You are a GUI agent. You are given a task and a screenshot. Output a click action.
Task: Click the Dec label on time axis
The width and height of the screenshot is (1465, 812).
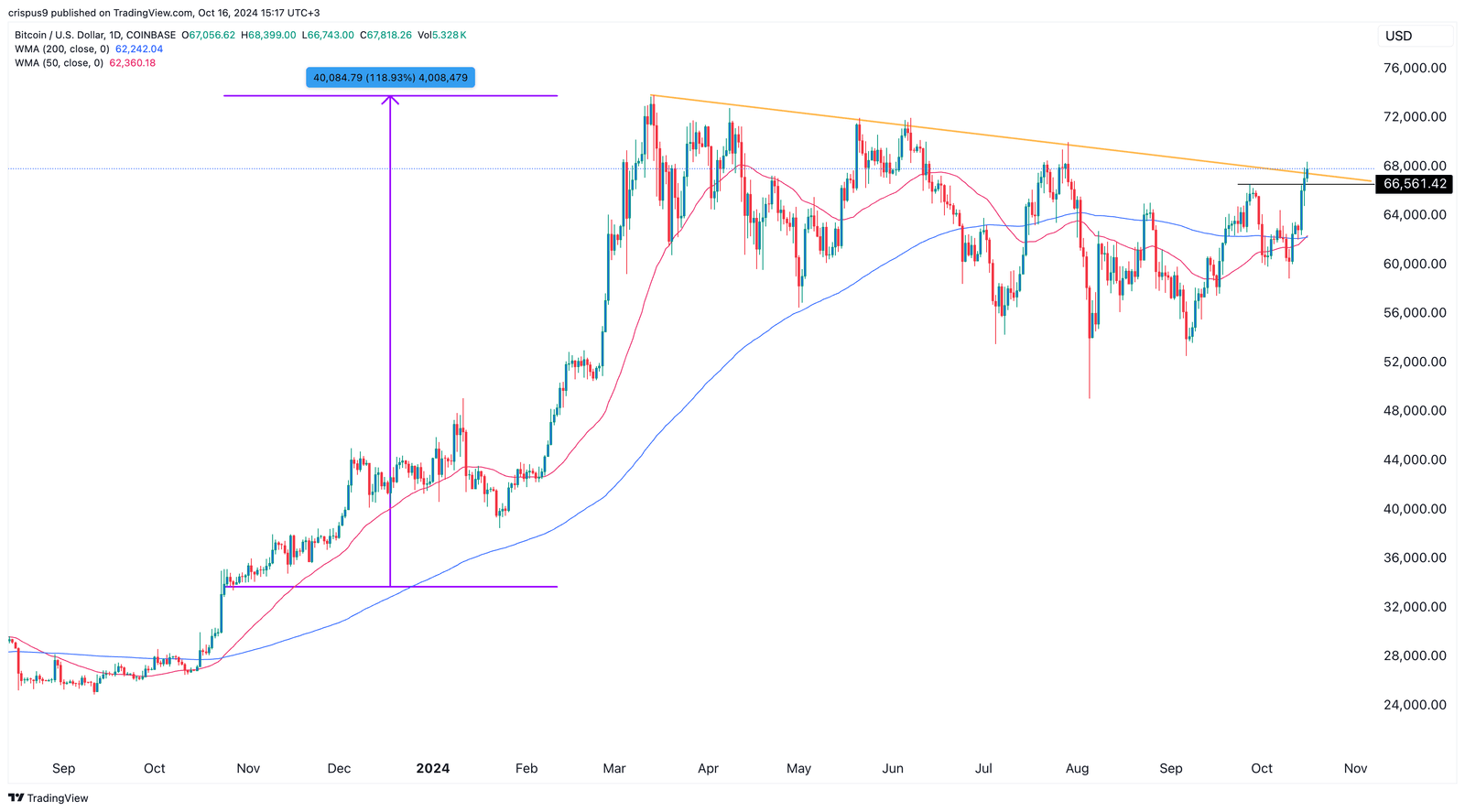point(339,769)
